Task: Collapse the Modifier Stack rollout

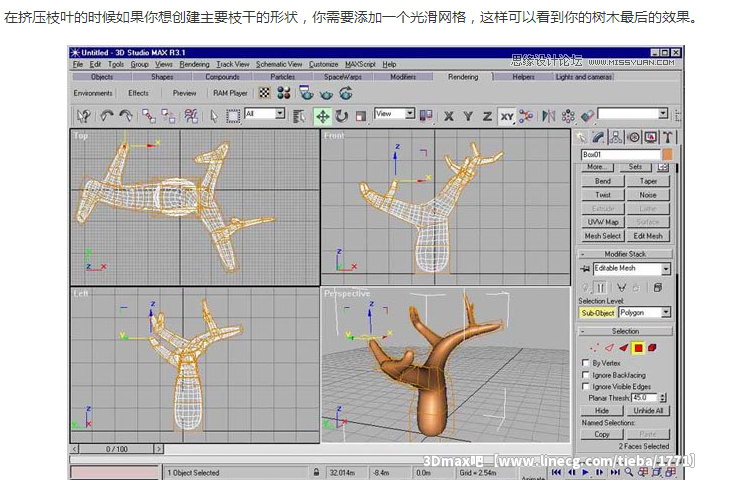Action: (x=625, y=254)
